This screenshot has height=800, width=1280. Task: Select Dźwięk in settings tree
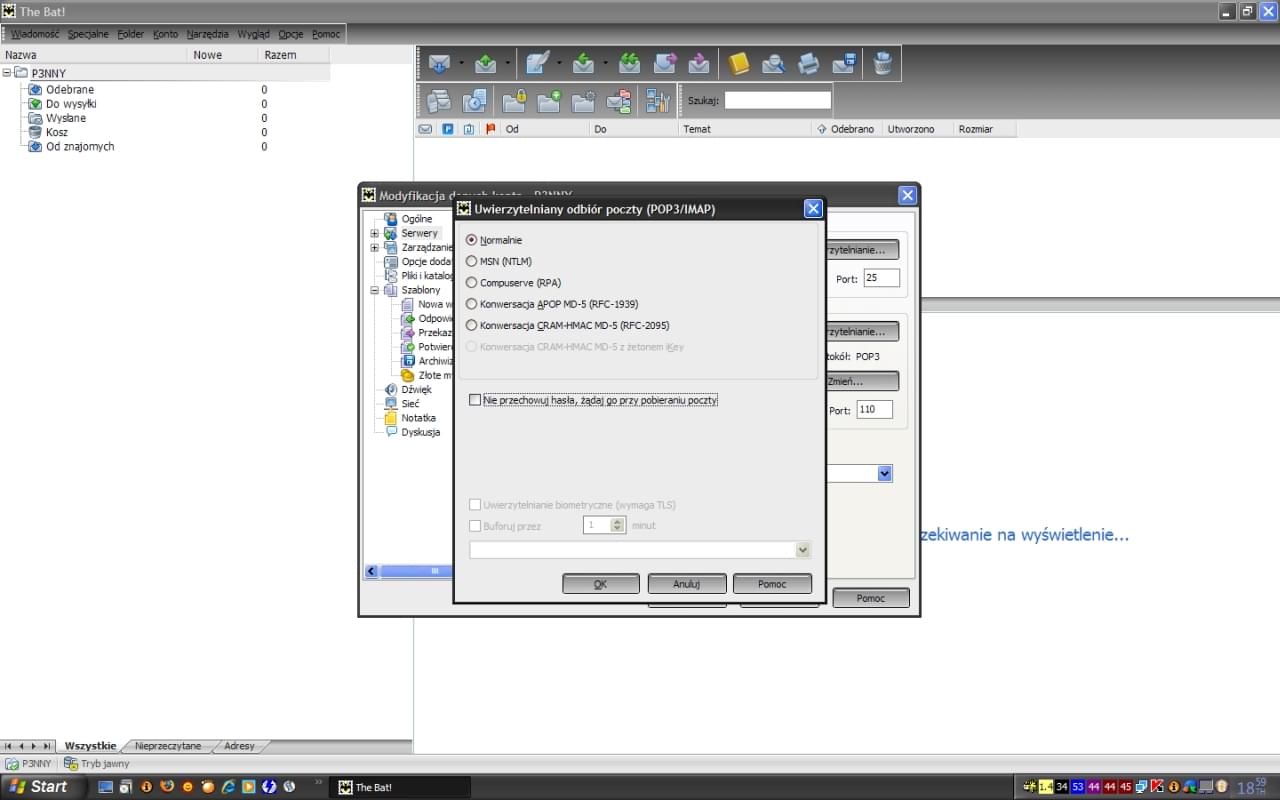tap(416, 389)
